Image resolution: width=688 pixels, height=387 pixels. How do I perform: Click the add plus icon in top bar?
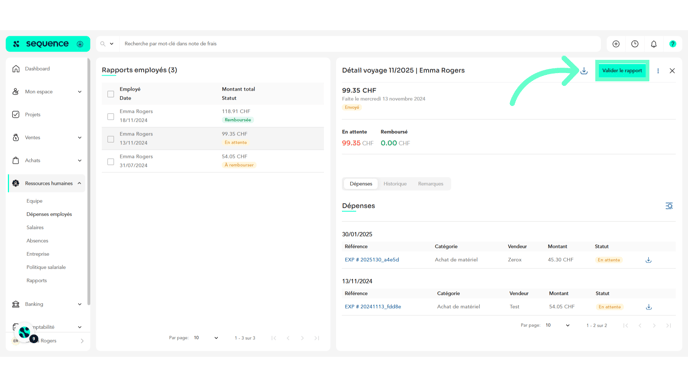[x=616, y=44]
